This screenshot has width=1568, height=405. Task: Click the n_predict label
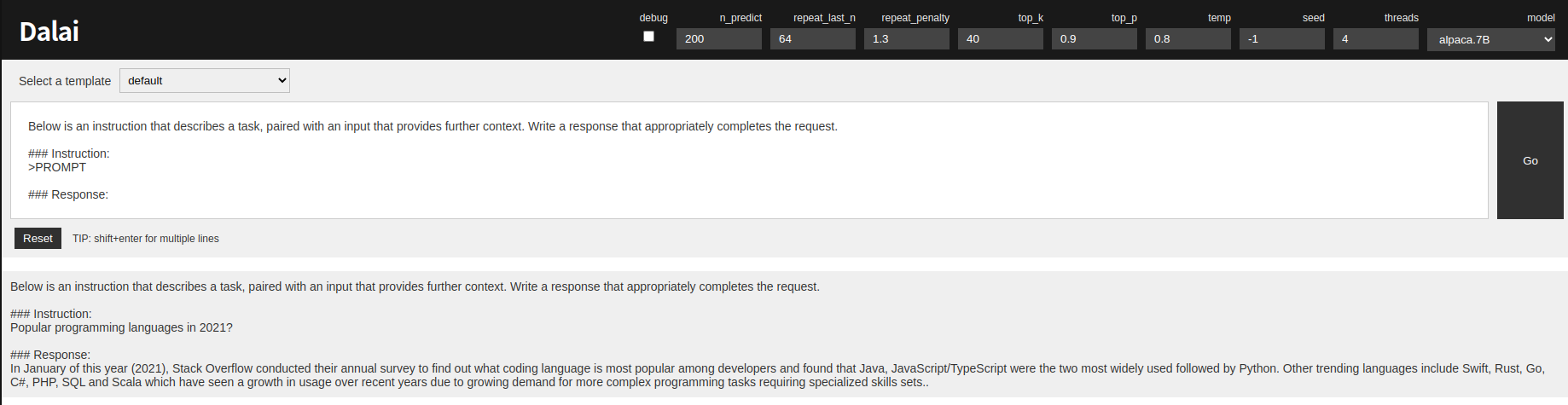740,18
